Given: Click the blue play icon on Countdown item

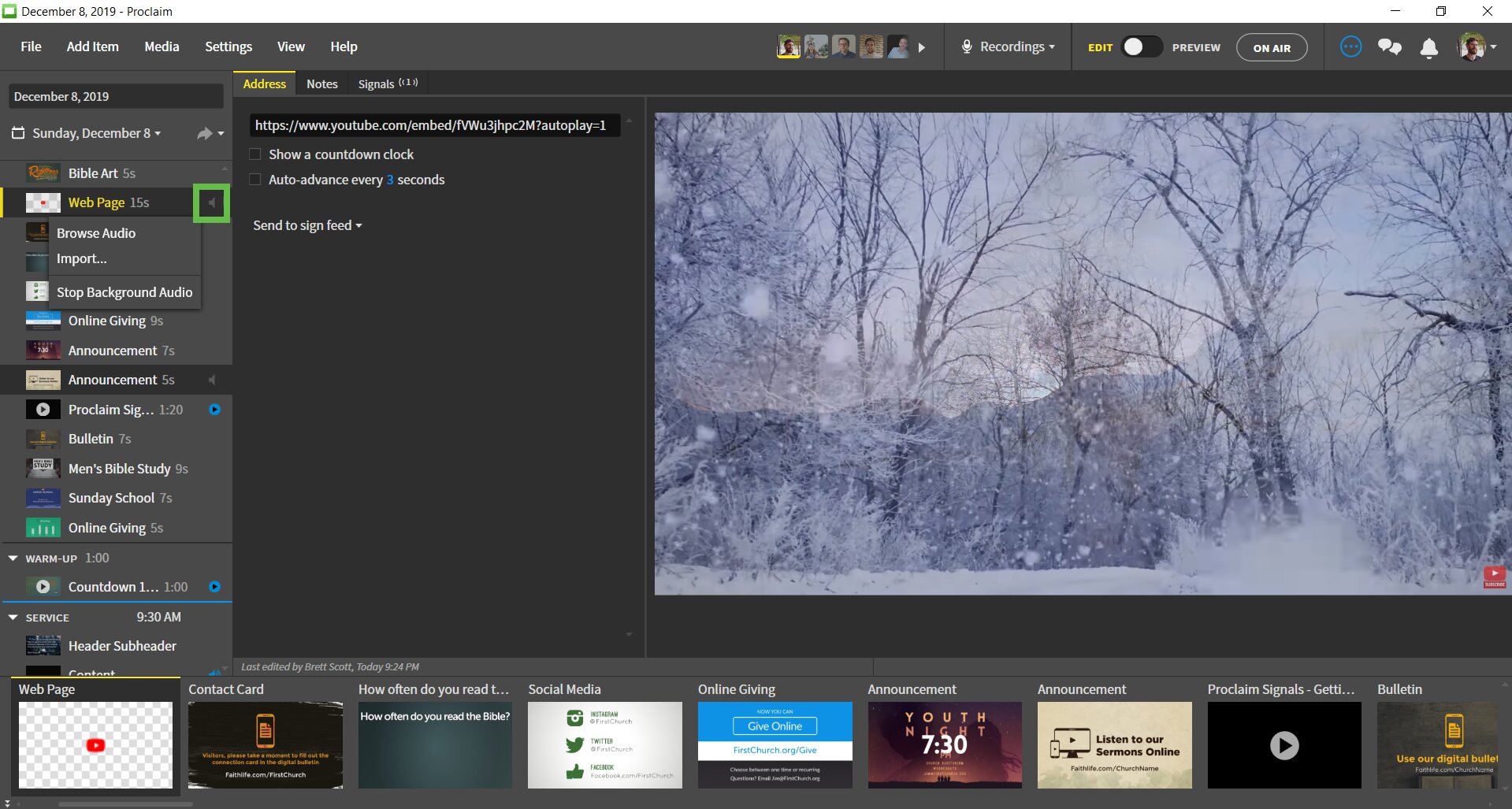Looking at the screenshot, I should pos(214,587).
